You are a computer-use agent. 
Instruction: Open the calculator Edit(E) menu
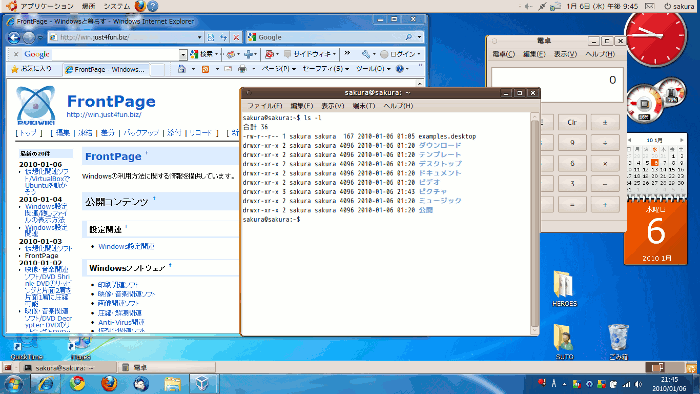[x=534, y=54]
